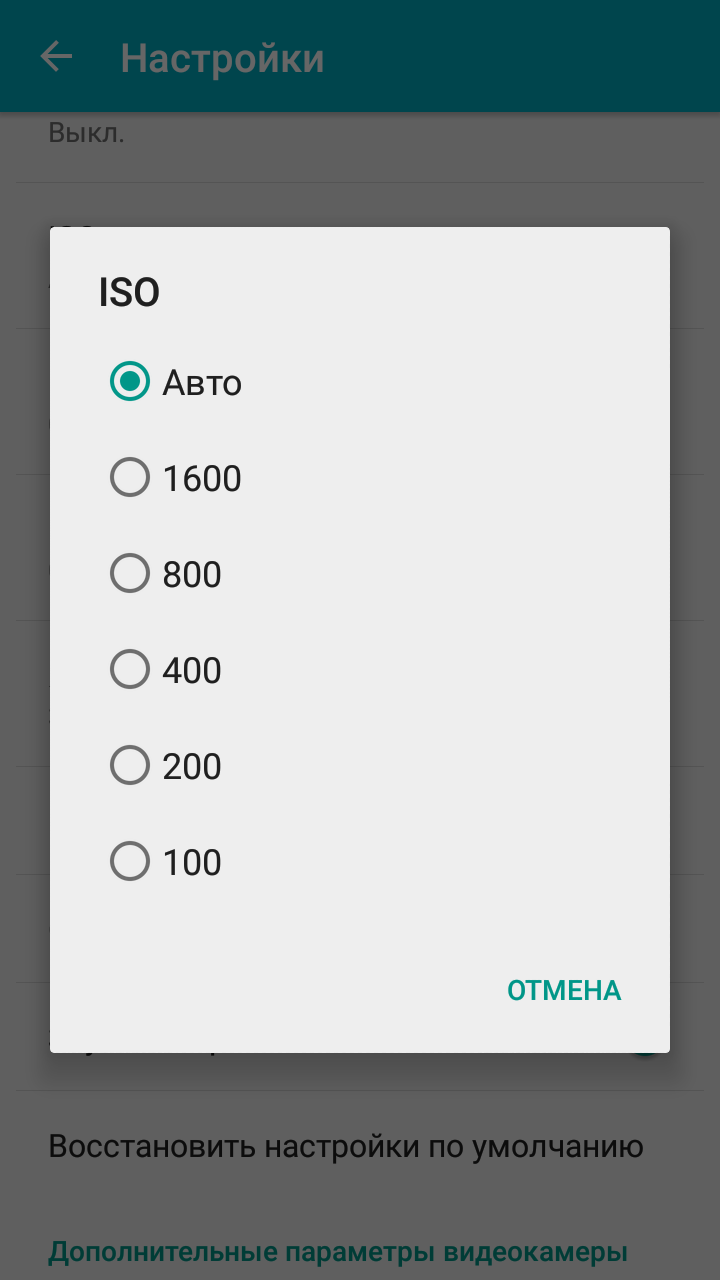
Task: Click the 800 option label text
Action: [x=192, y=575]
